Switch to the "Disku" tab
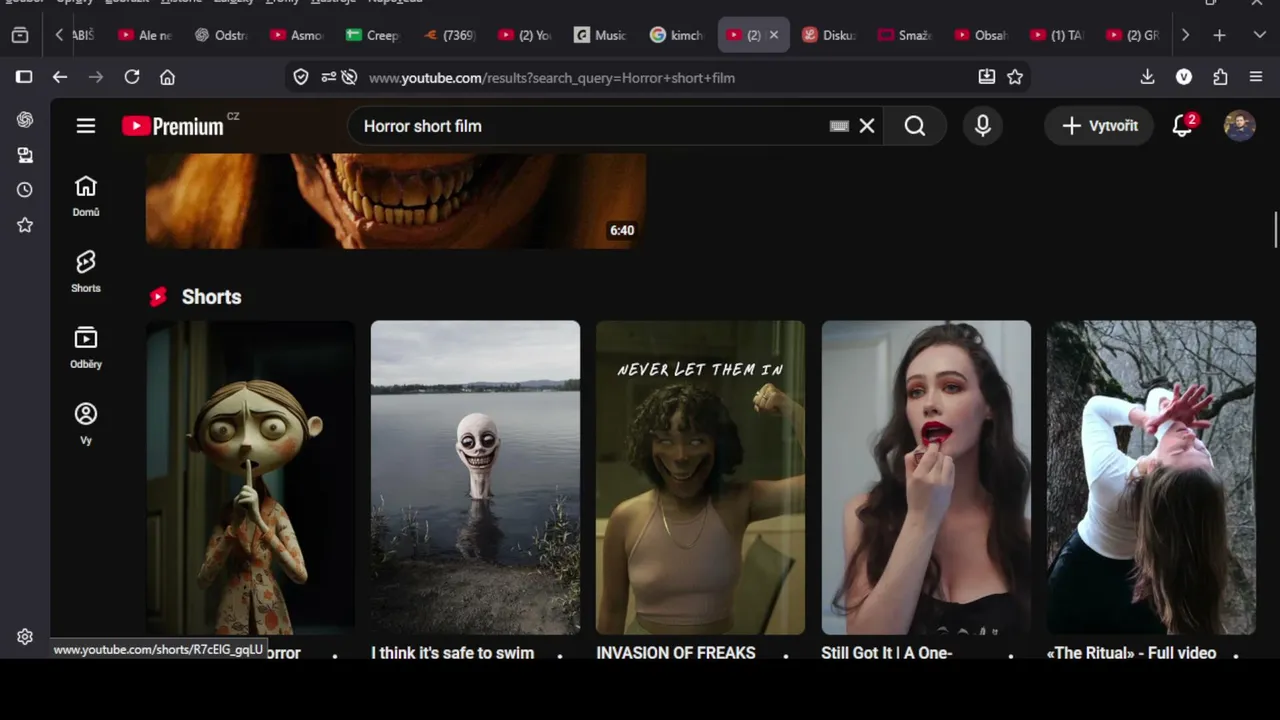 [x=830, y=35]
